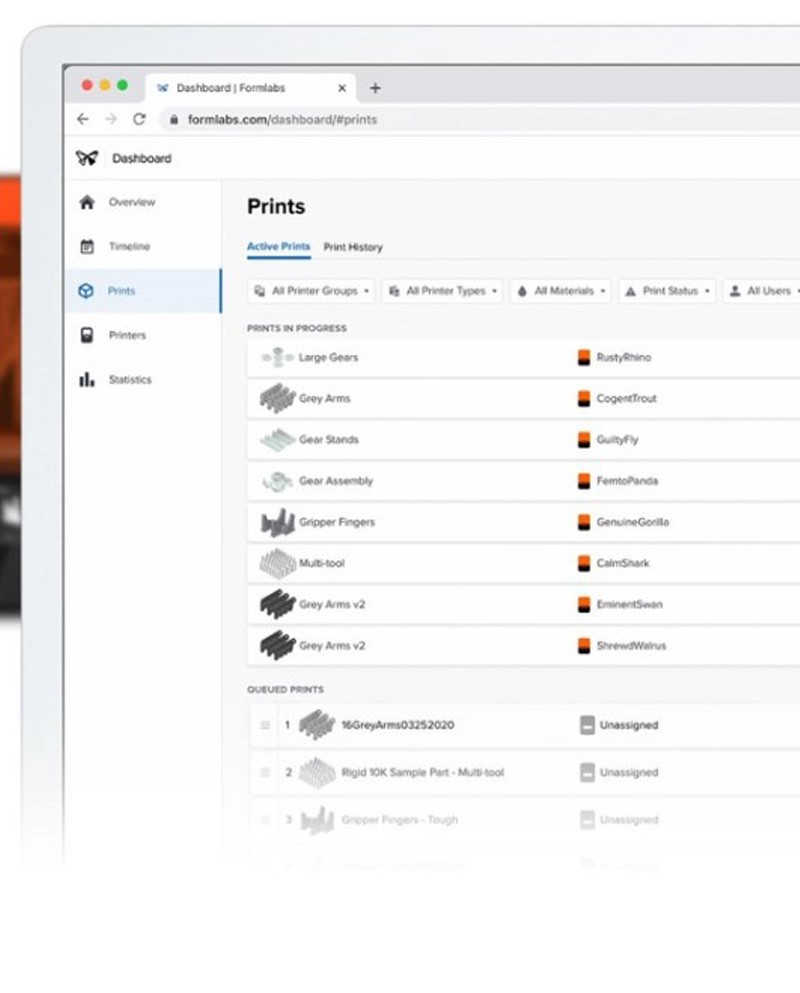Open the Printers device icon
The width and height of the screenshot is (800, 993).
87,335
